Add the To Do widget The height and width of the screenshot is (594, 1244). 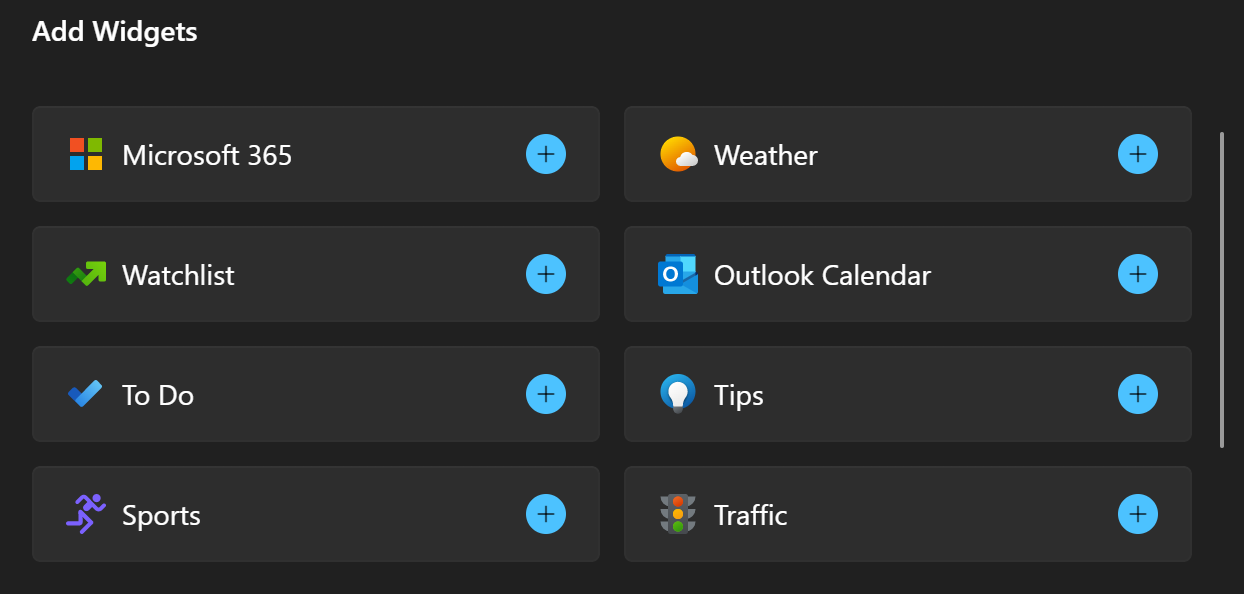coord(545,394)
